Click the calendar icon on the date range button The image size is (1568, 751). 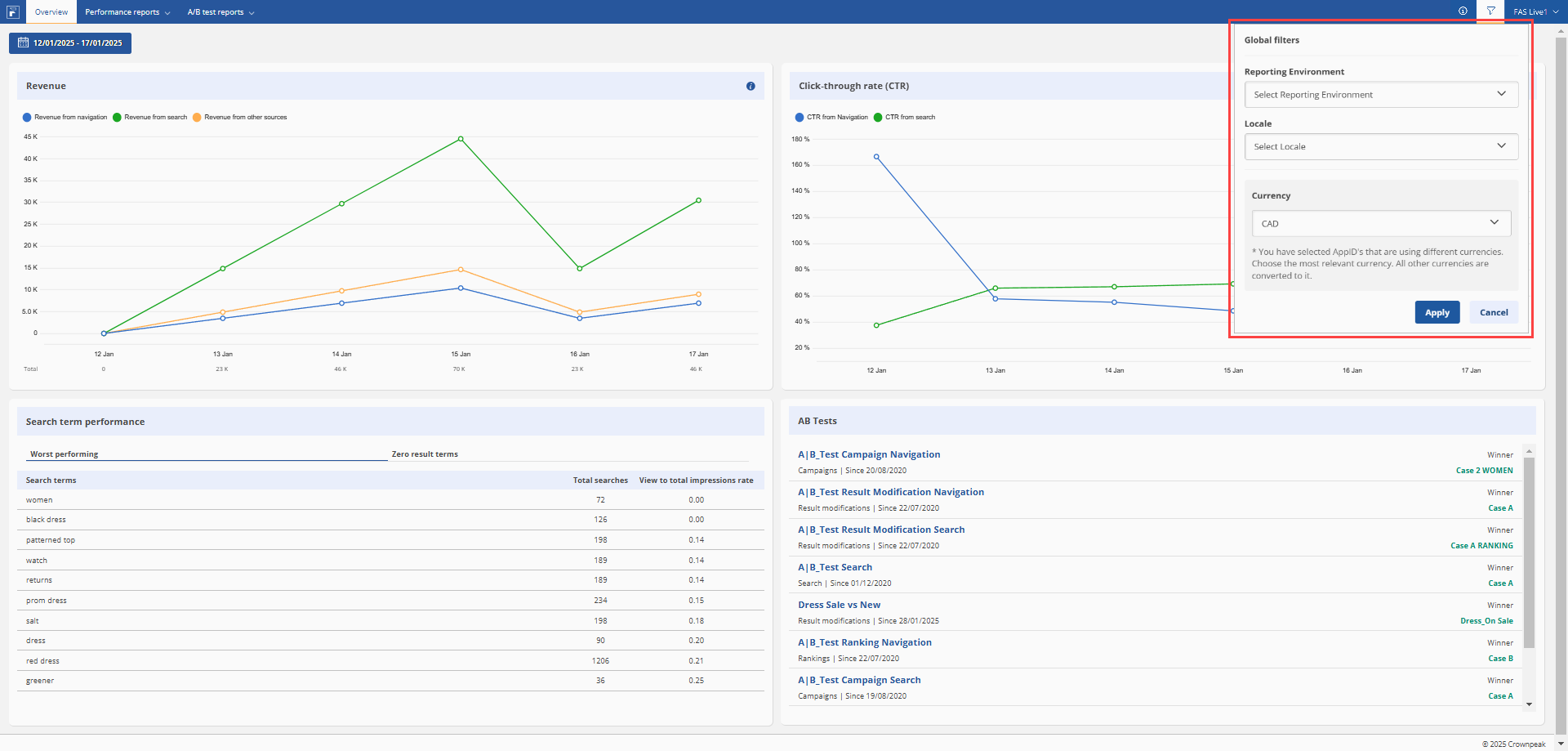(23, 42)
